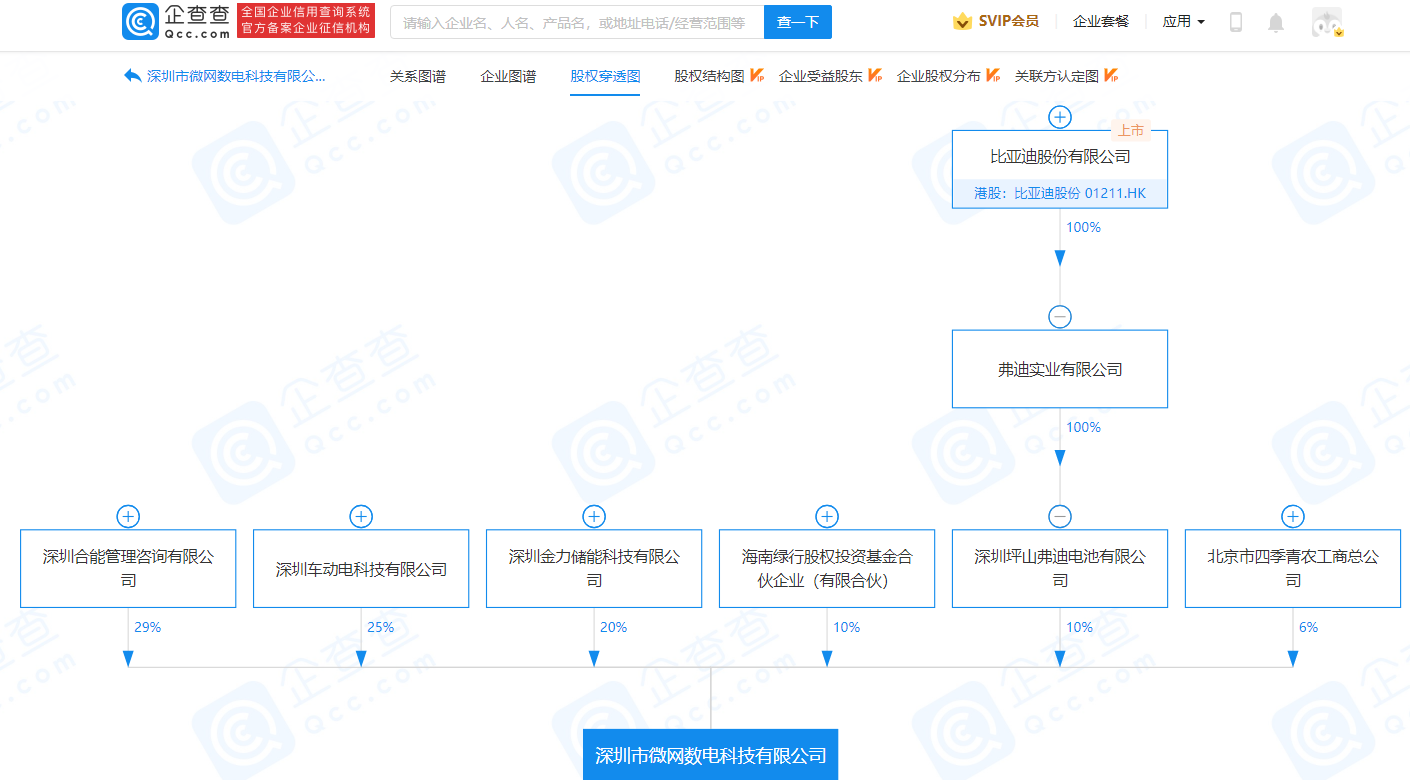Expand node above 深圳合能管理咨询有限公司

128,516
